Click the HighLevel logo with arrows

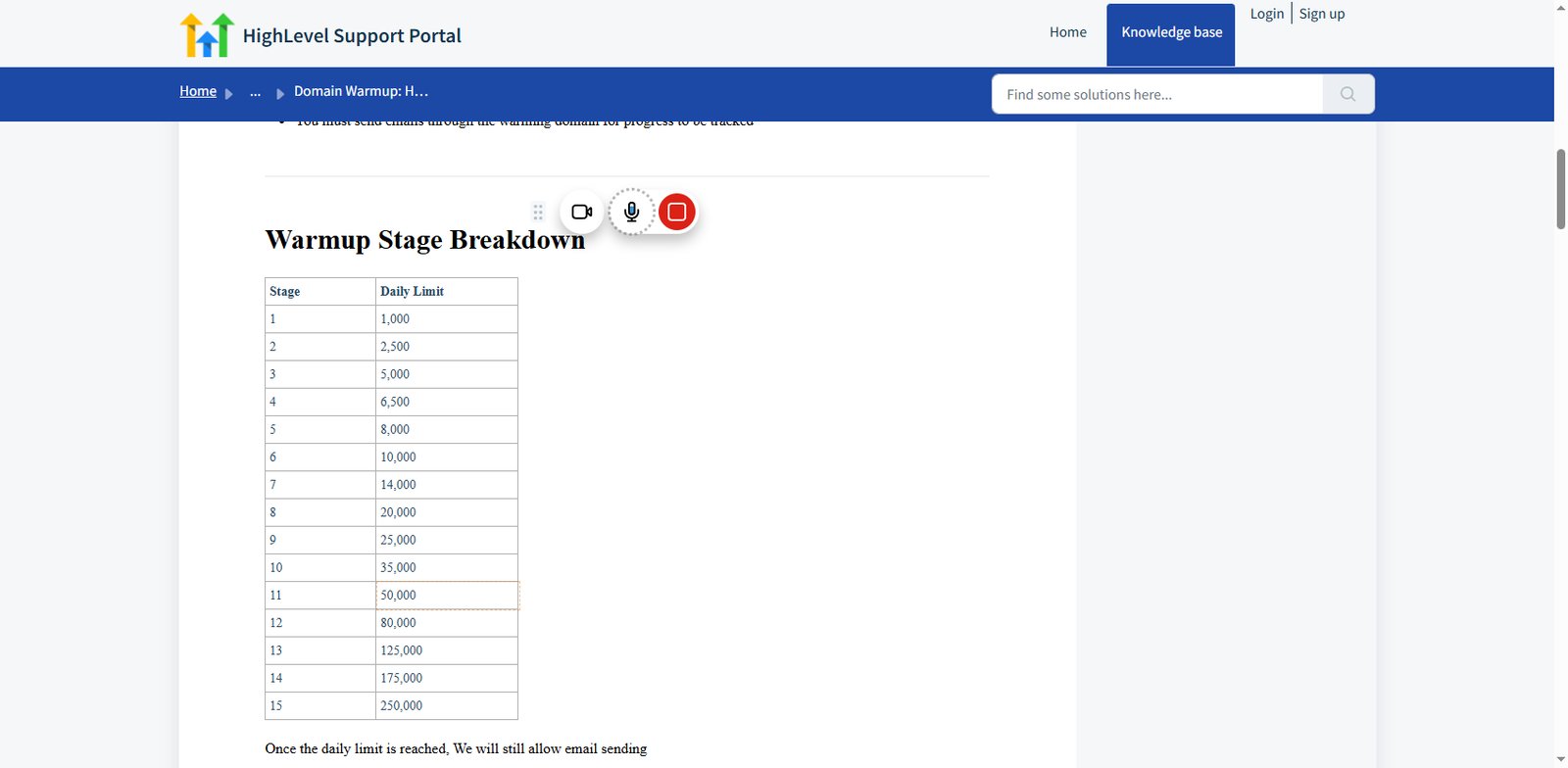207,35
